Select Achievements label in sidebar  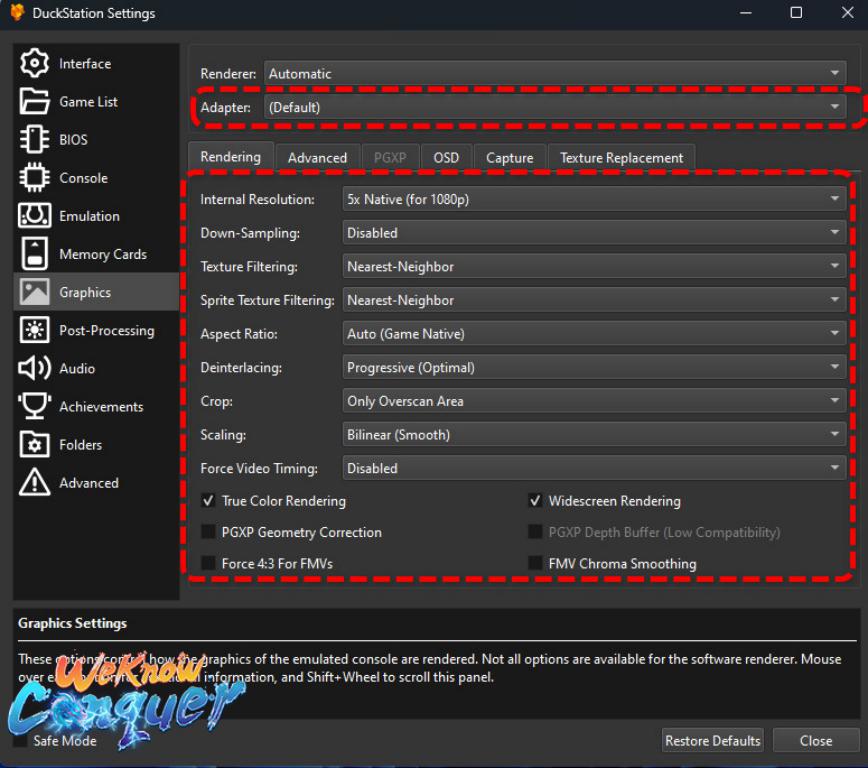pyautogui.click(x=101, y=406)
